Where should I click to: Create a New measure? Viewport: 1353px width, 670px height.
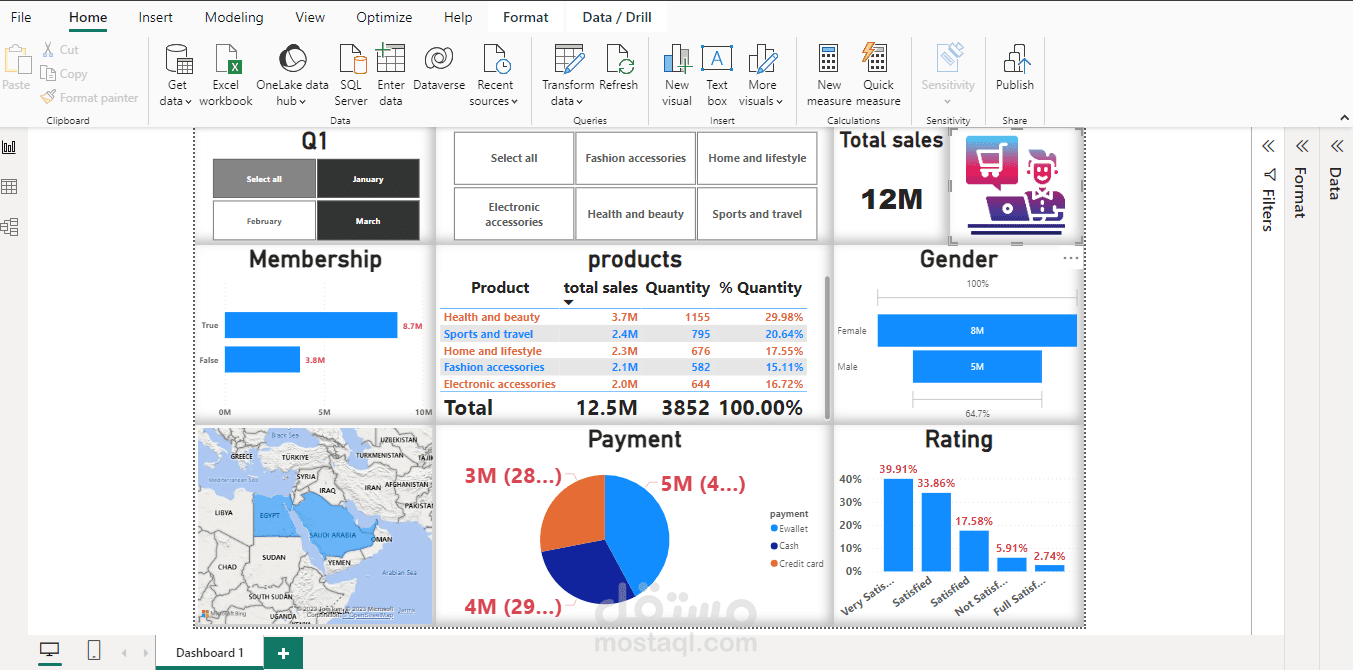click(x=829, y=76)
